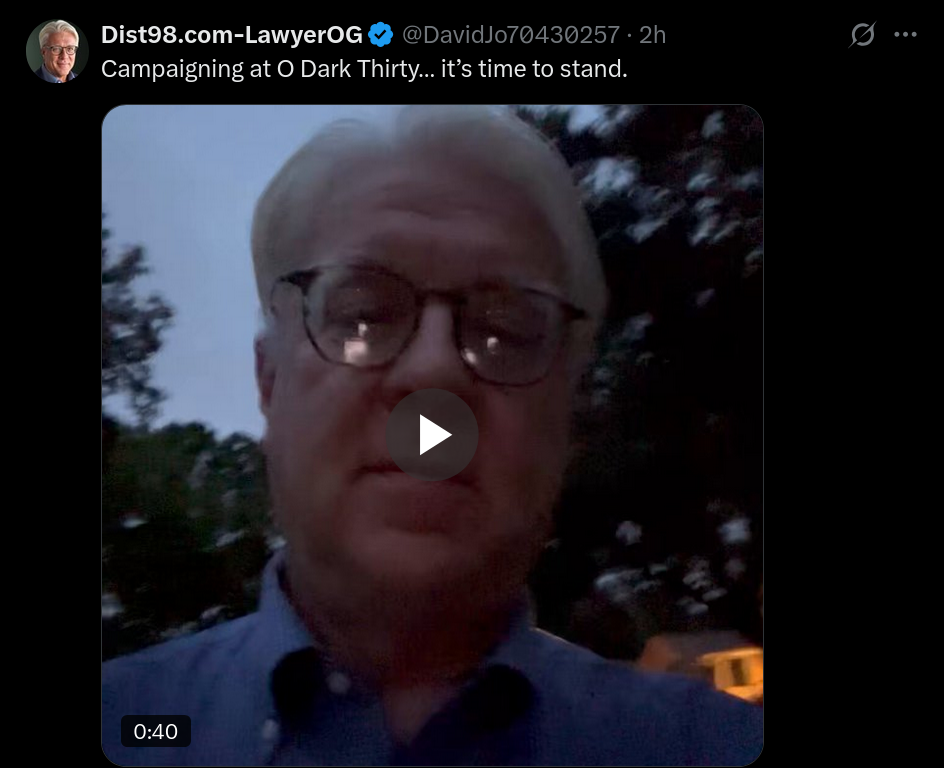Screen dimensions: 944x768
Task: Click the blue verified checkmark badge
Action: click(x=380, y=35)
